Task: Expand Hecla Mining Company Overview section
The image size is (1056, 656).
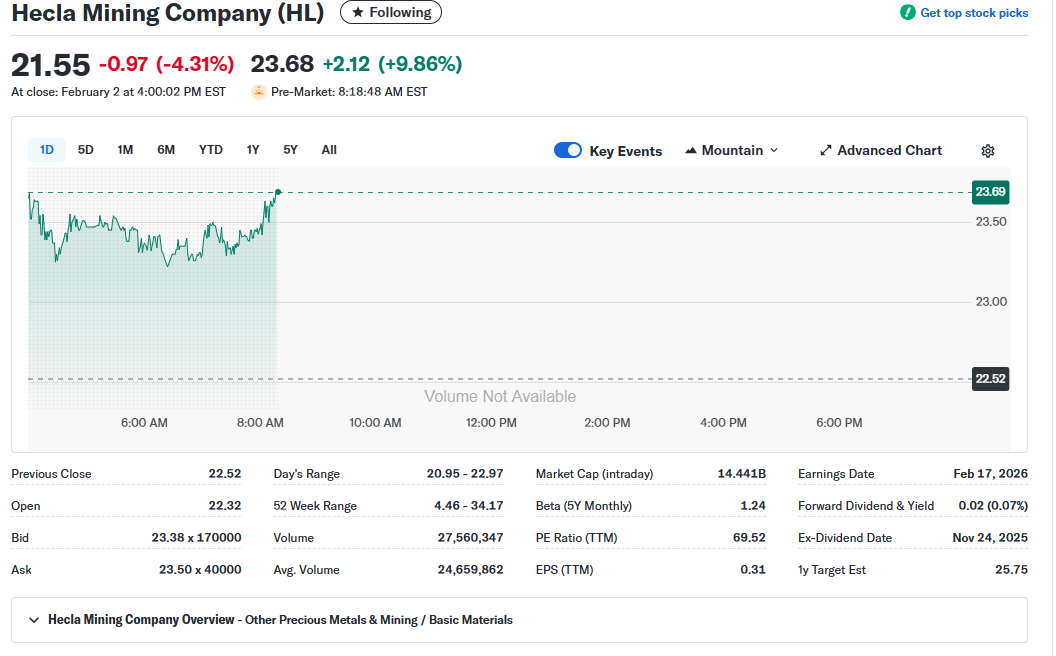Action: coord(30,620)
